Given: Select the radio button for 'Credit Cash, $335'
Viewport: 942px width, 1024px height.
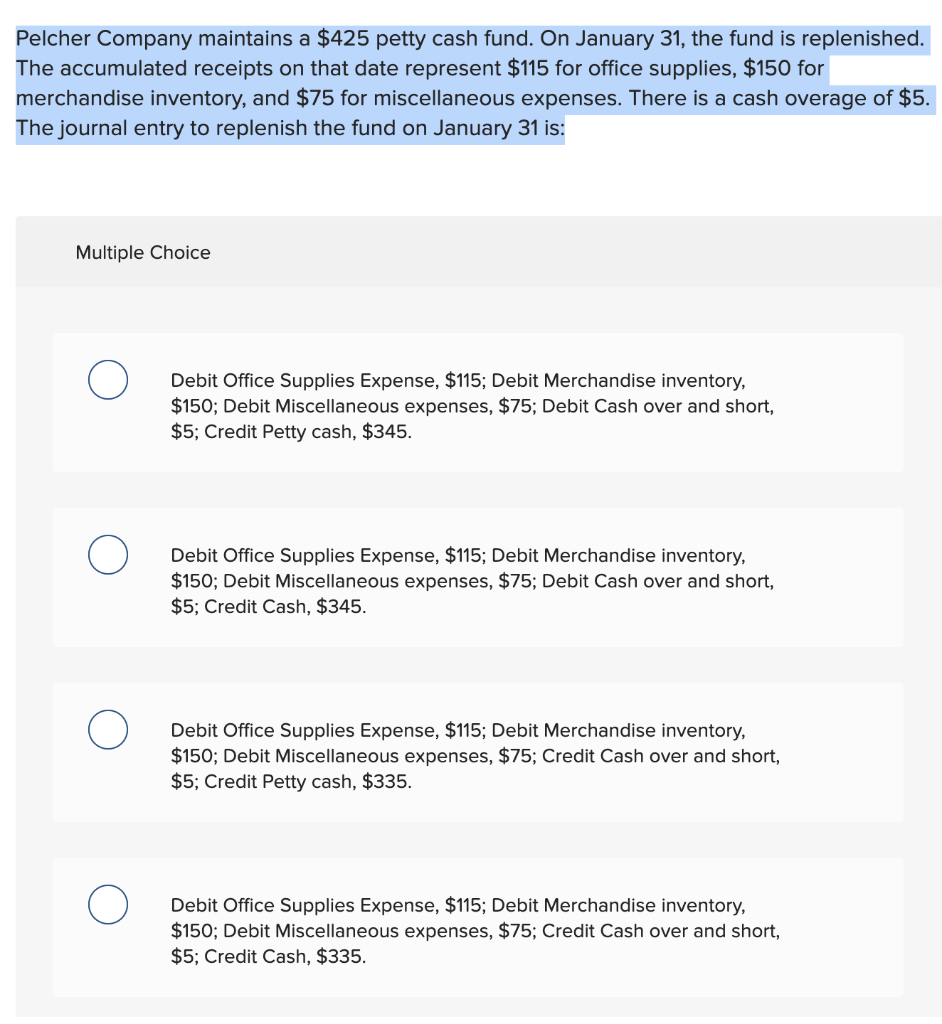Looking at the screenshot, I should [x=108, y=904].
